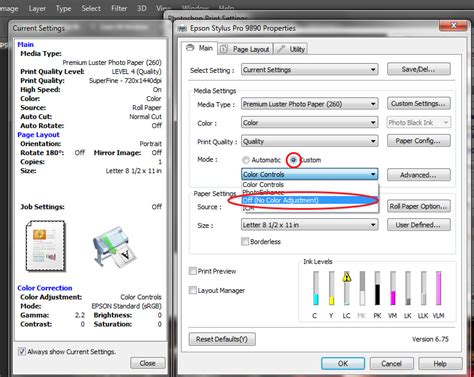The width and height of the screenshot is (474, 377).
Task: Select the Automatic mode radio button
Action: [246, 160]
